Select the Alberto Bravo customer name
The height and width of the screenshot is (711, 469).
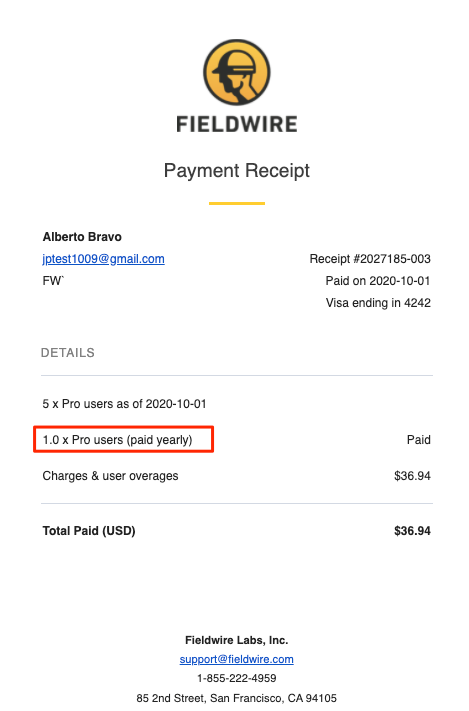click(82, 237)
